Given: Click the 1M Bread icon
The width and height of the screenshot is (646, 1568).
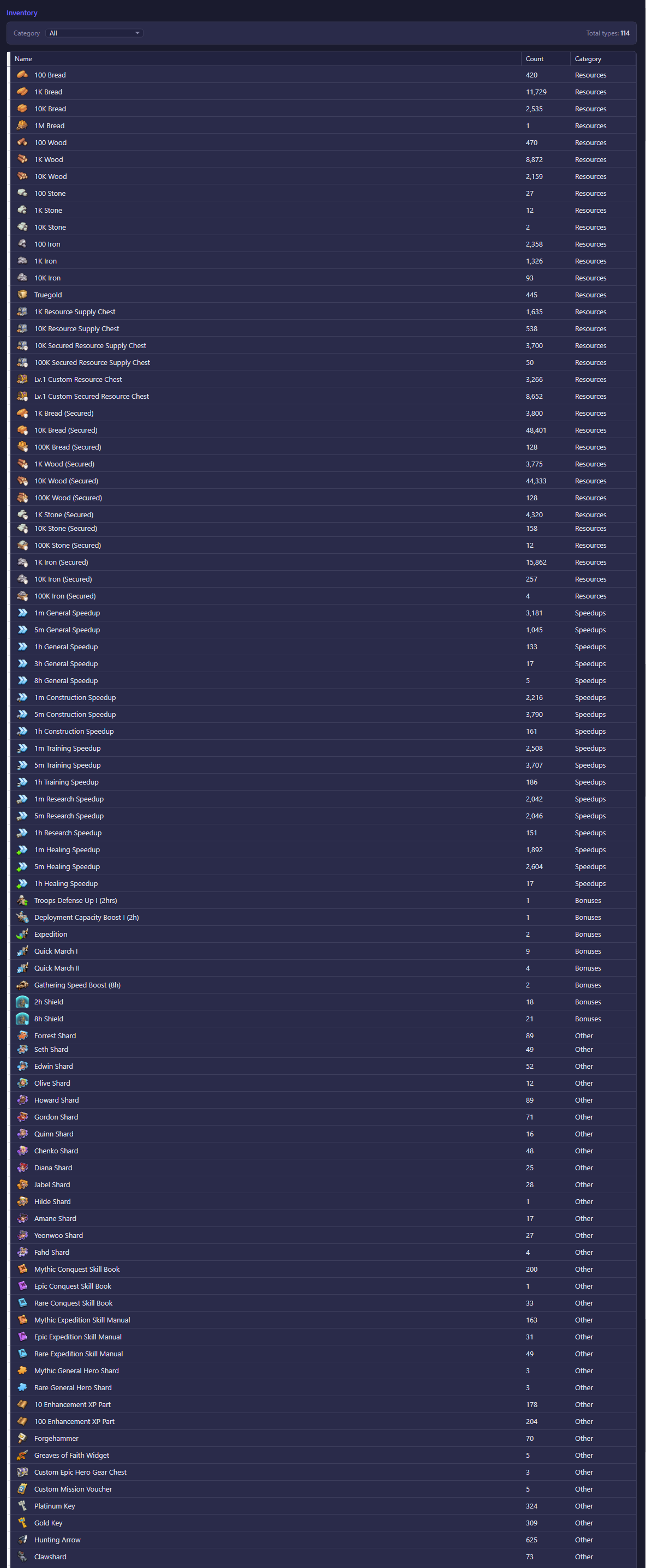Looking at the screenshot, I should click(22, 126).
